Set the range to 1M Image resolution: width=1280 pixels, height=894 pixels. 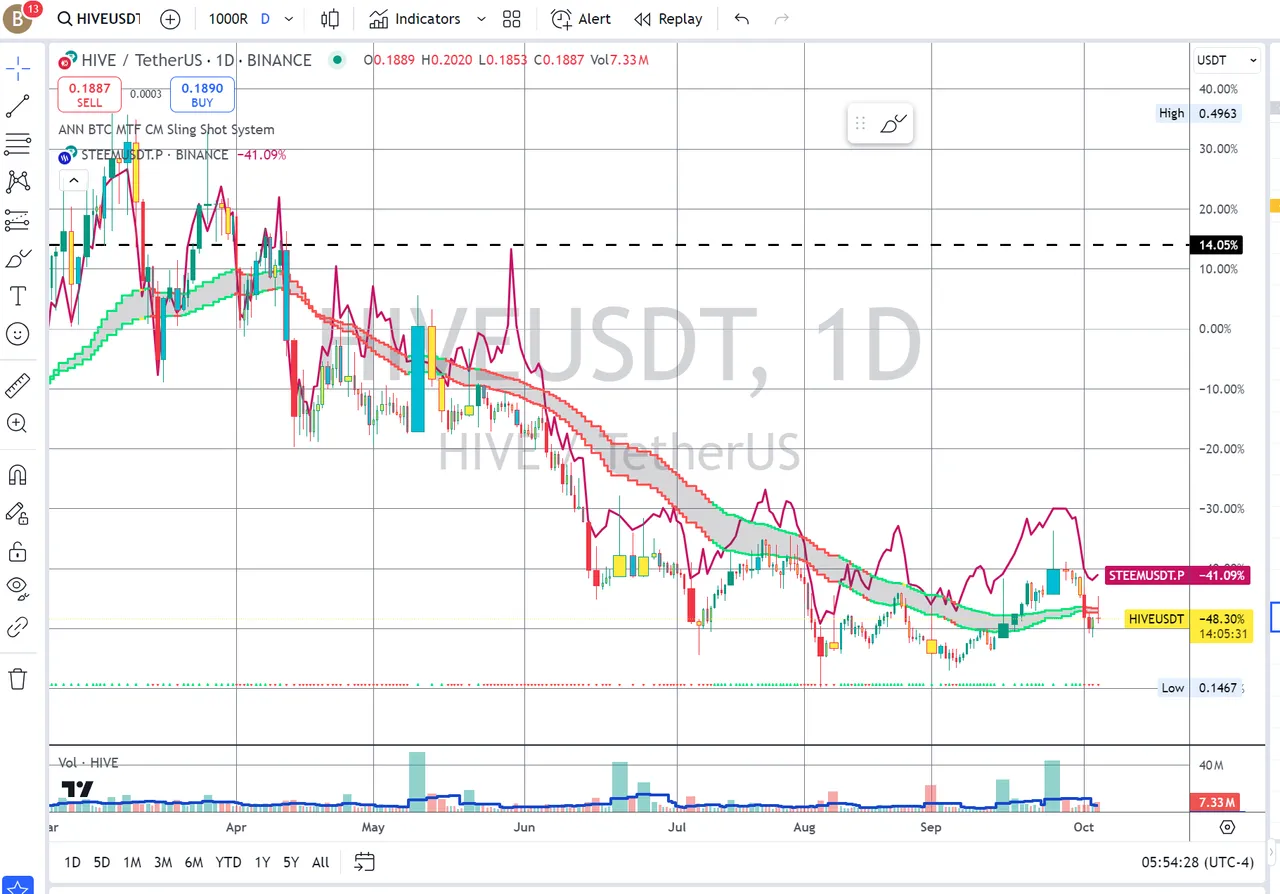coord(132,862)
